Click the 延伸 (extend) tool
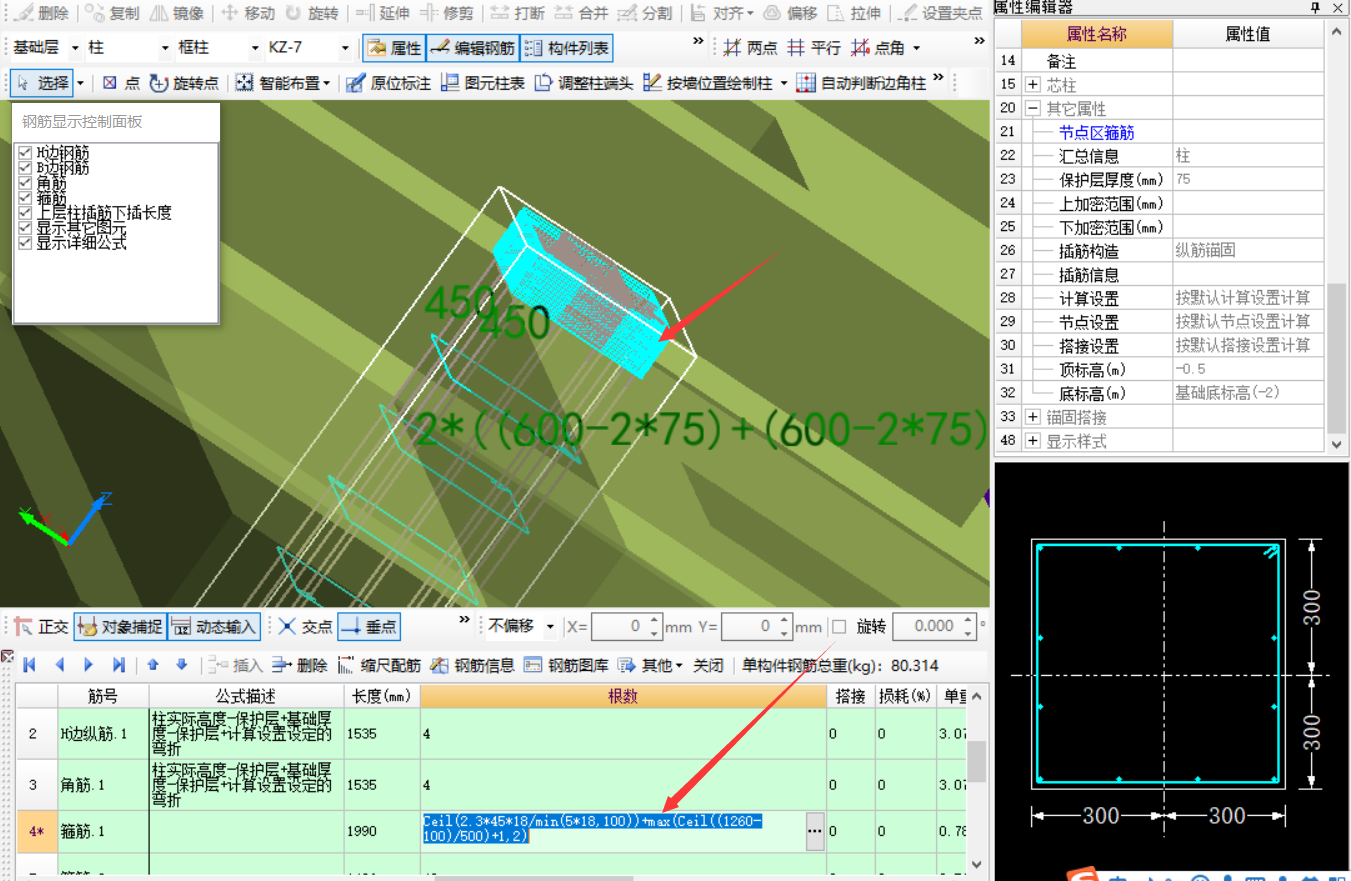Image resolution: width=1351 pixels, height=881 pixels. (x=383, y=13)
